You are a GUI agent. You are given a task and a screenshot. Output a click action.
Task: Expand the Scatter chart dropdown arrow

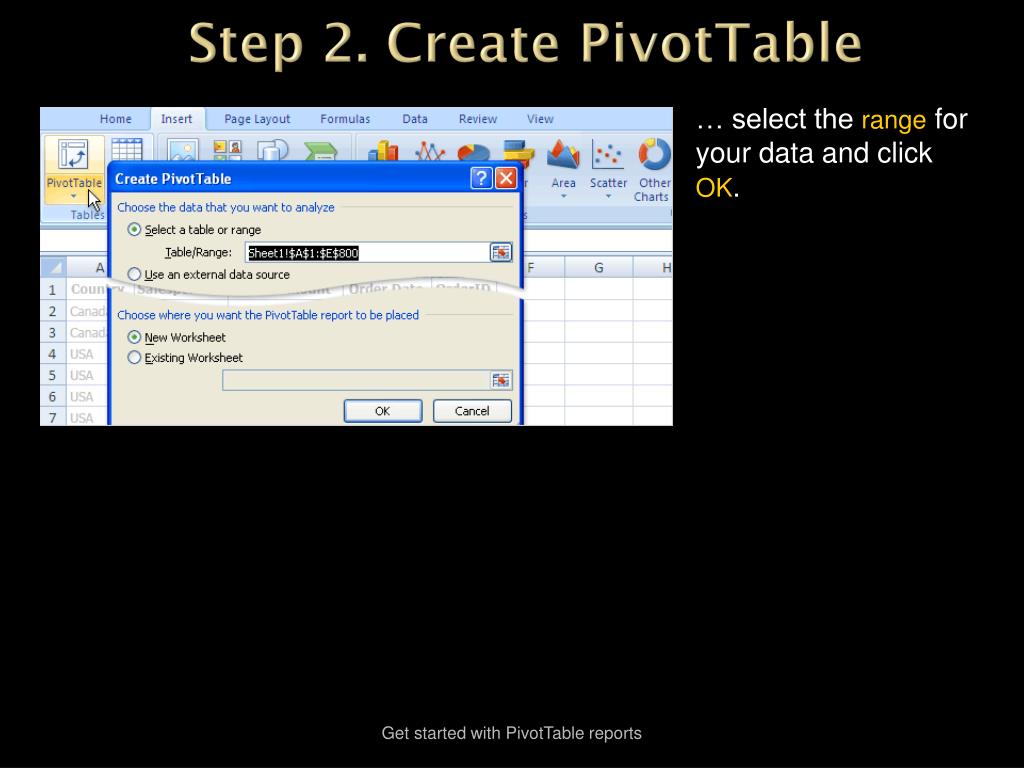click(x=608, y=196)
